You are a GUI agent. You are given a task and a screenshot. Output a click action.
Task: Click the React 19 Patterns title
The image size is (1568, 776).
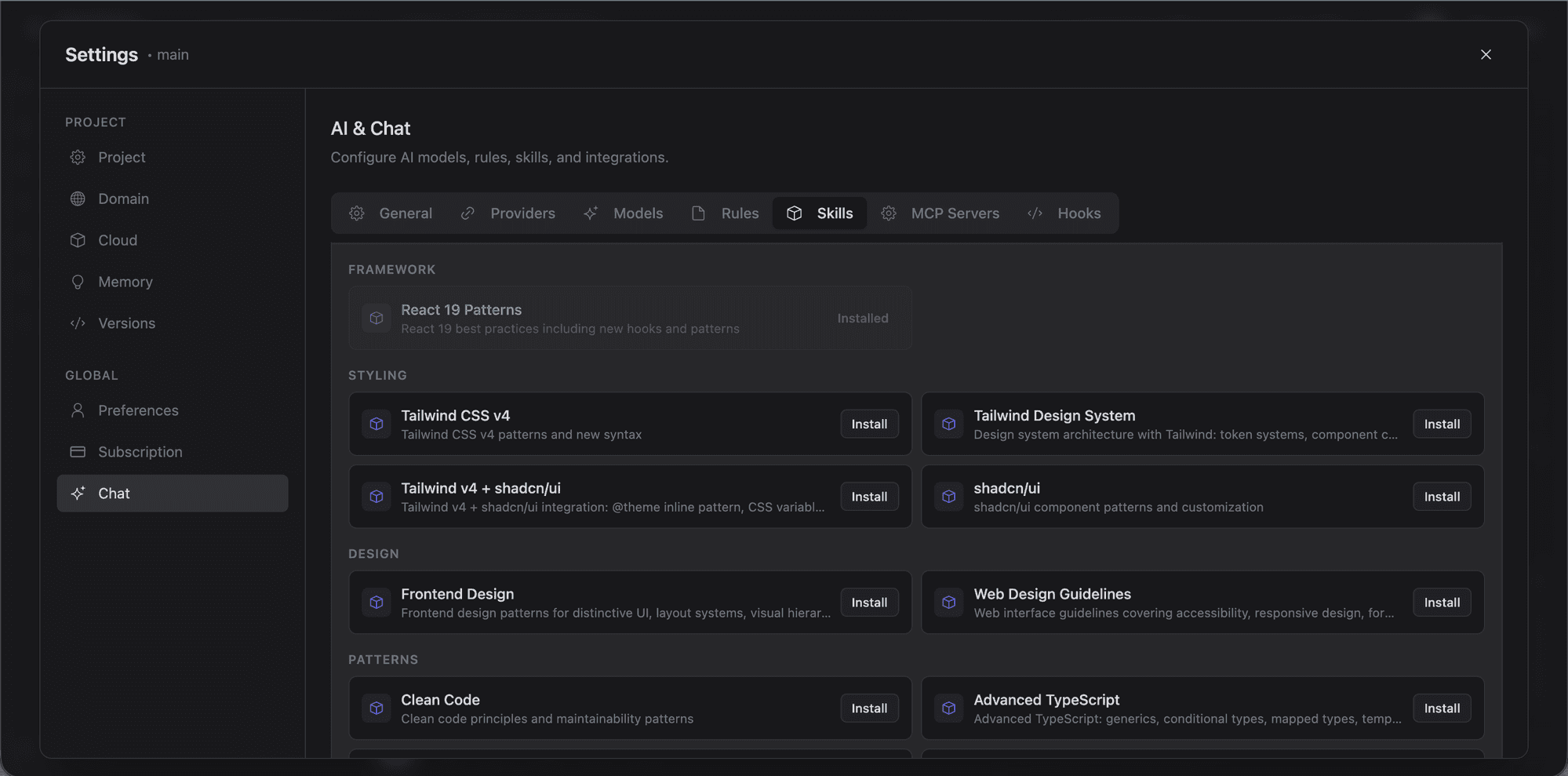461,309
